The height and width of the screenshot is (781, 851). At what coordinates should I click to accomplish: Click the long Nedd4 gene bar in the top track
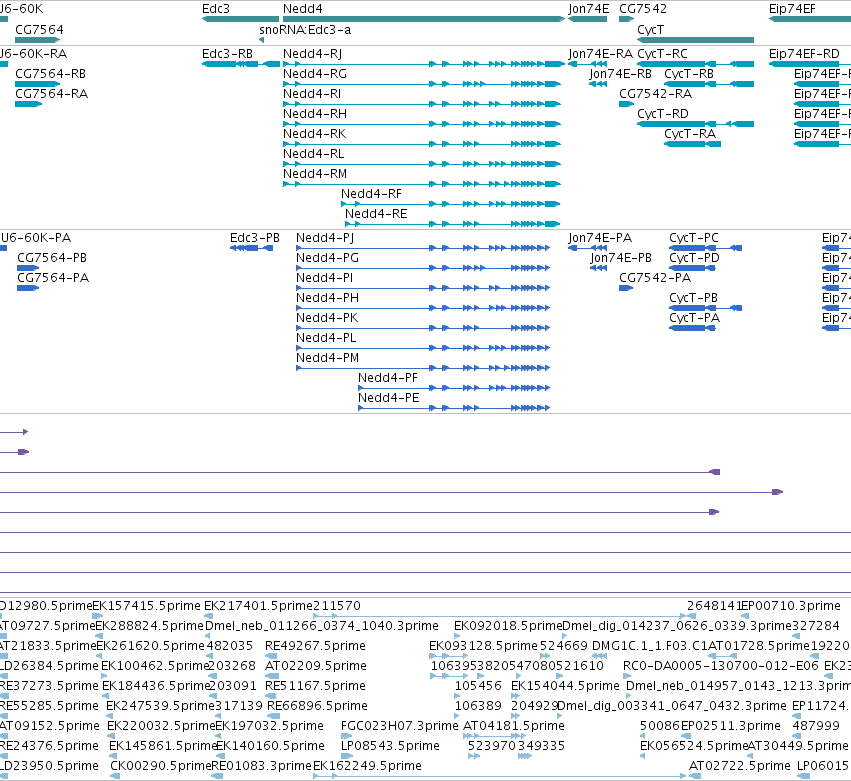[424, 19]
